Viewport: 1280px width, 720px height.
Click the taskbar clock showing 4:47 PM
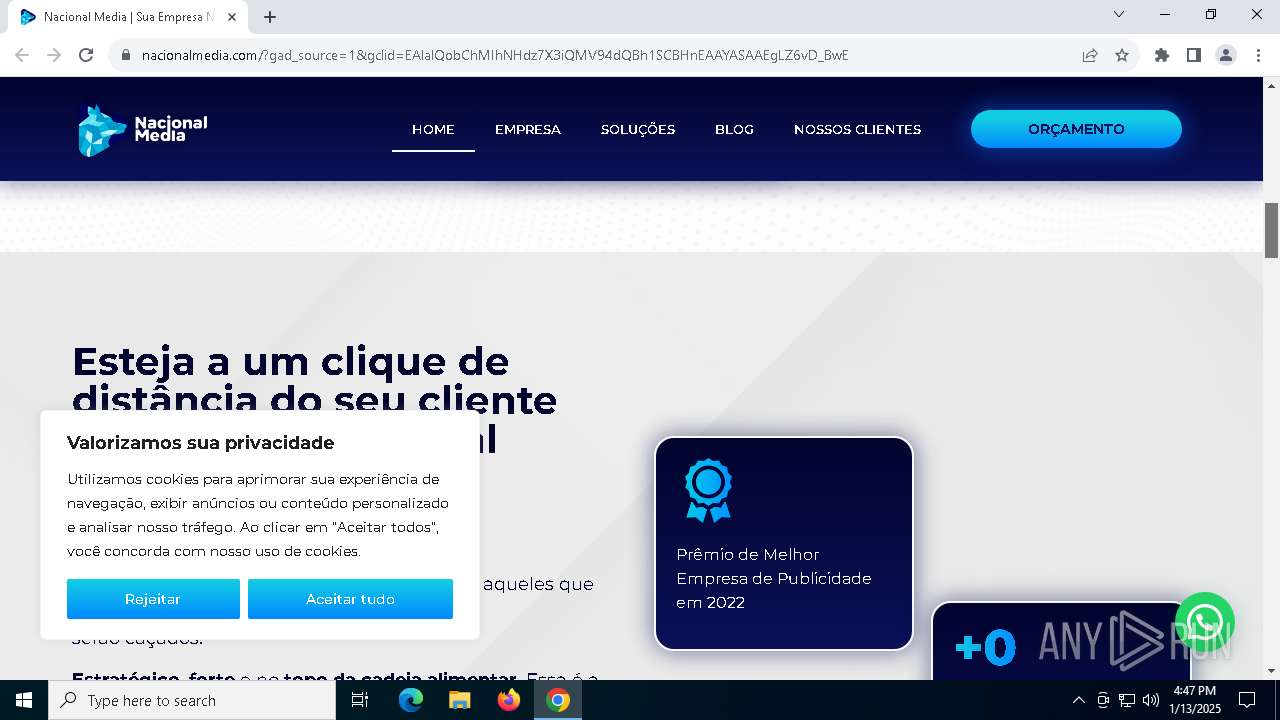(x=1195, y=700)
